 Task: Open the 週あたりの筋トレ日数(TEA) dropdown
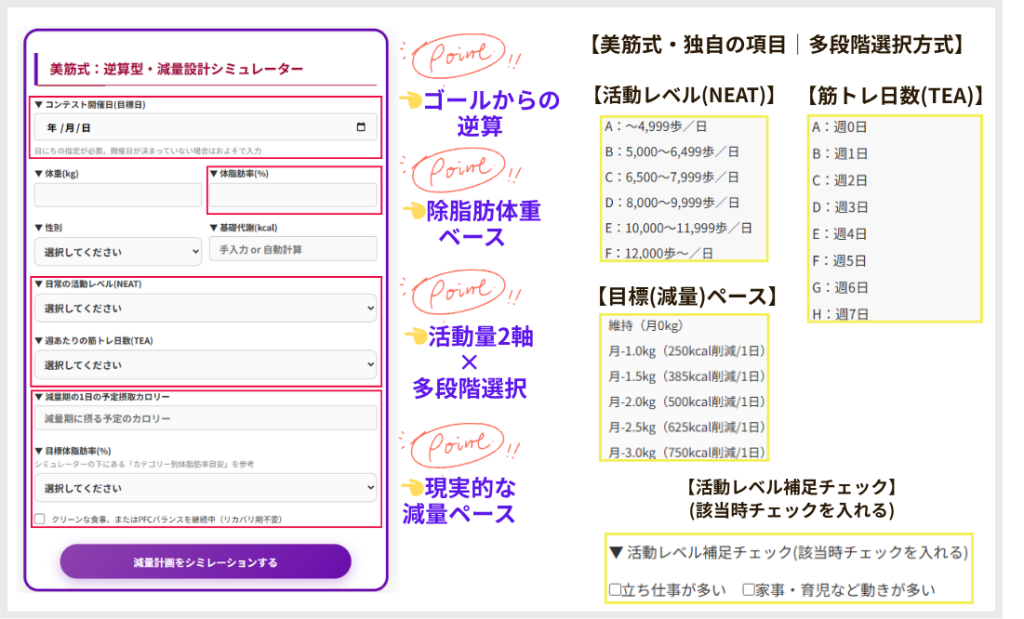point(205,366)
